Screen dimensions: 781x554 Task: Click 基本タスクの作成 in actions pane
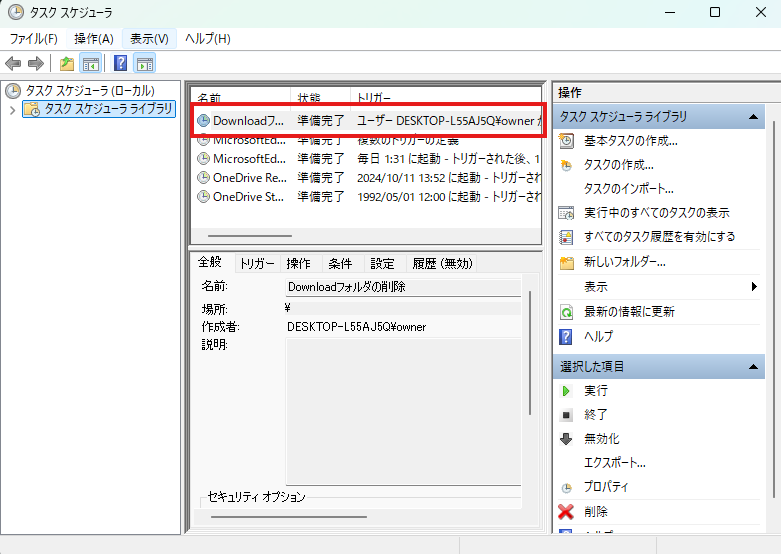(630, 141)
